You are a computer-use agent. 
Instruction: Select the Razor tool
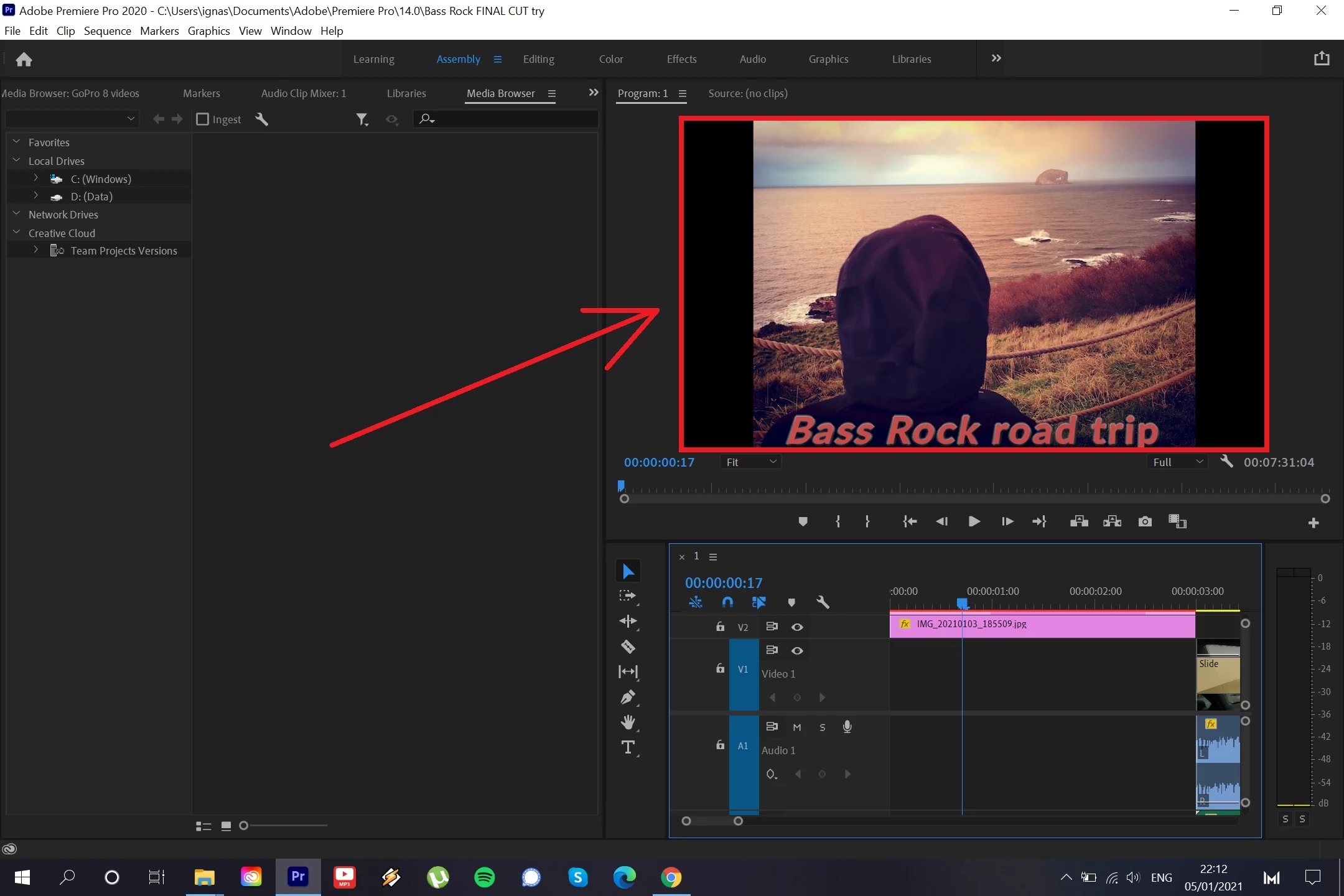pyautogui.click(x=628, y=646)
